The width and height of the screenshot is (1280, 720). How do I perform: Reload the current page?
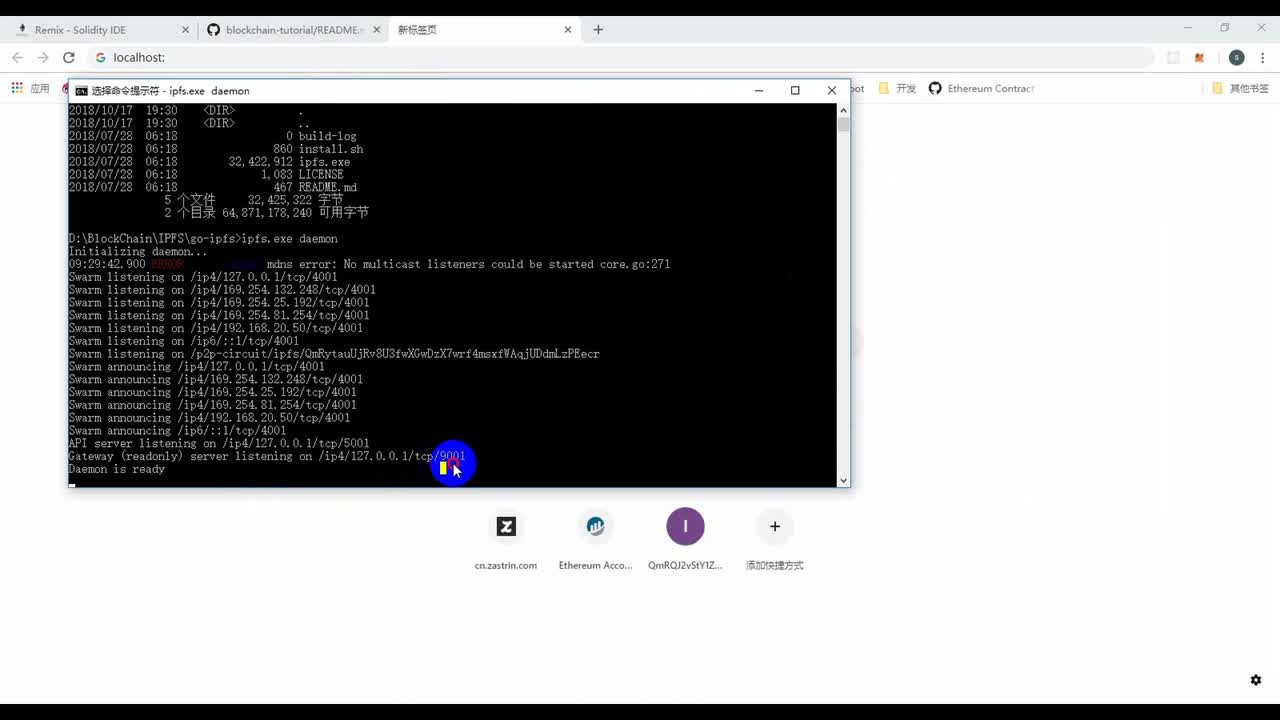coord(69,58)
